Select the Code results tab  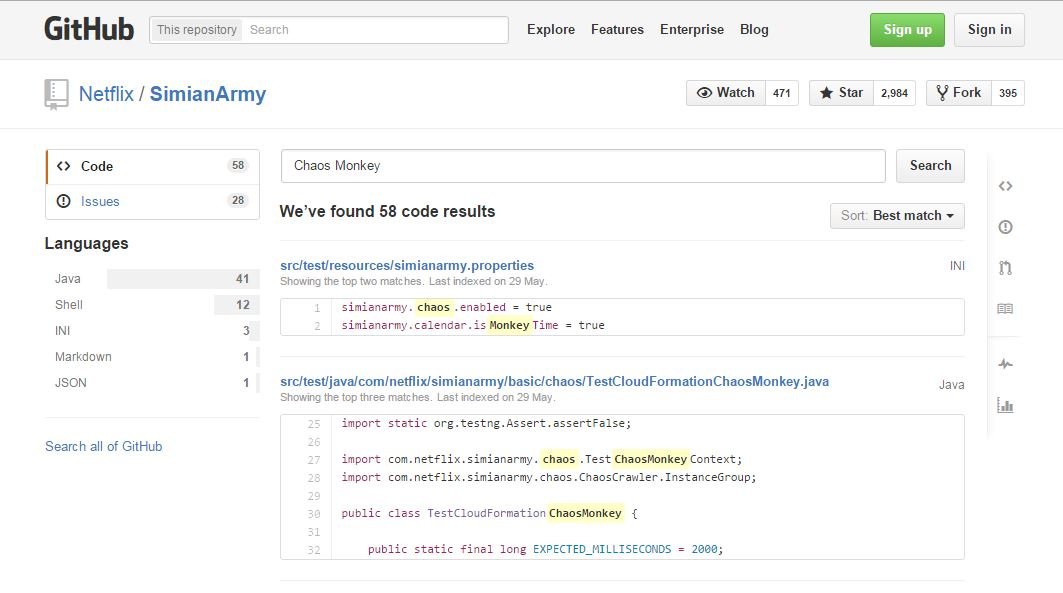click(x=153, y=167)
